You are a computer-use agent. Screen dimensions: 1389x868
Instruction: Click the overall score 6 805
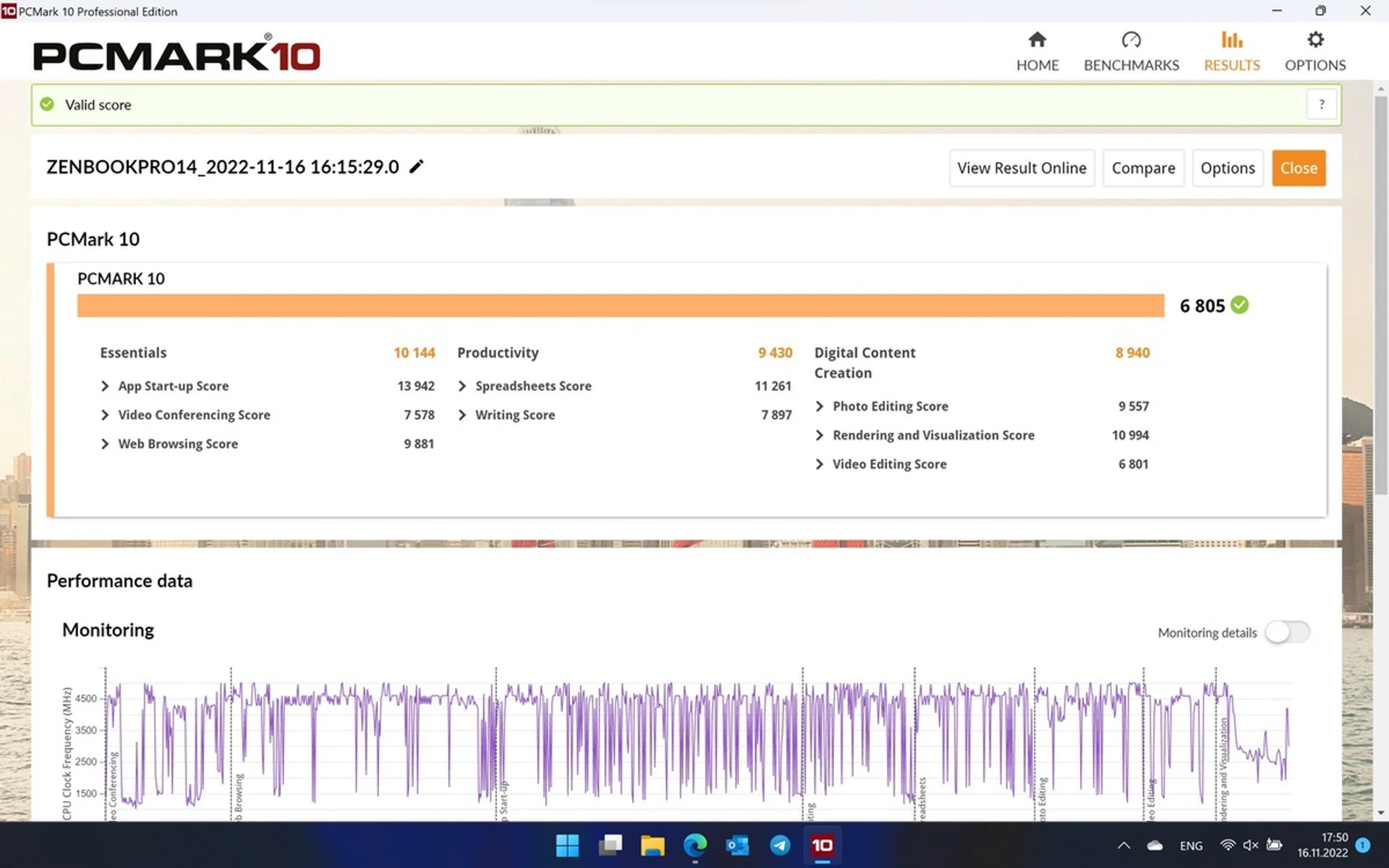pos(1202,306)
